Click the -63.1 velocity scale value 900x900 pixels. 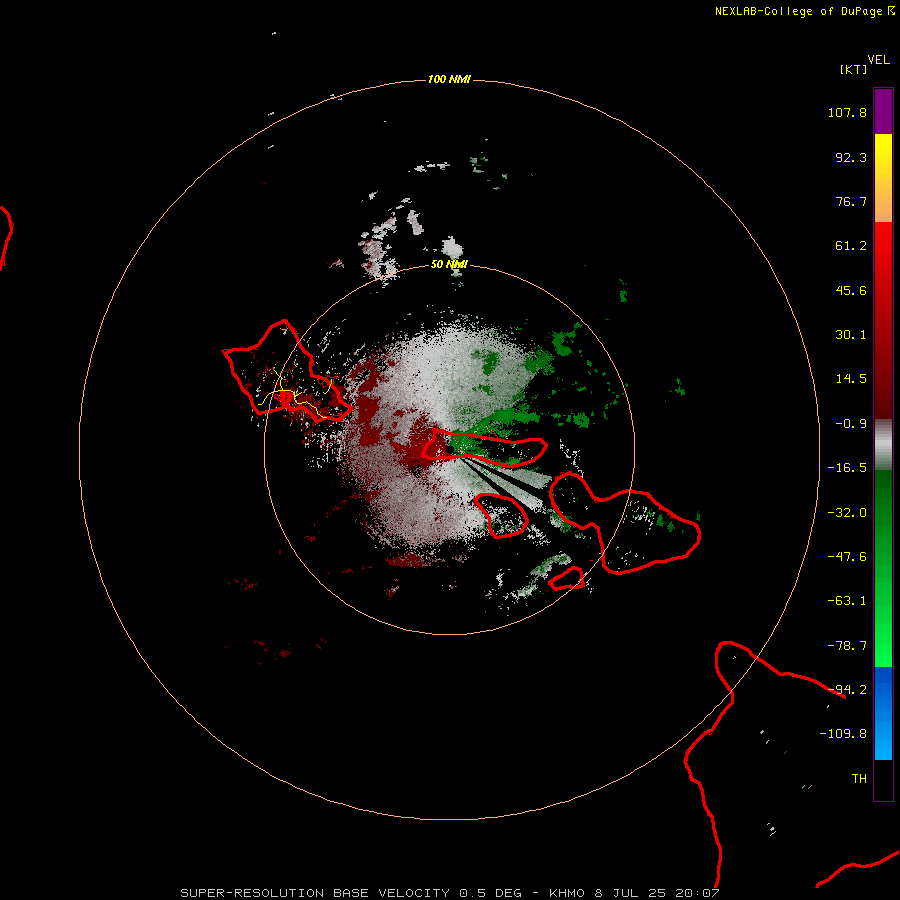point(847,601)
